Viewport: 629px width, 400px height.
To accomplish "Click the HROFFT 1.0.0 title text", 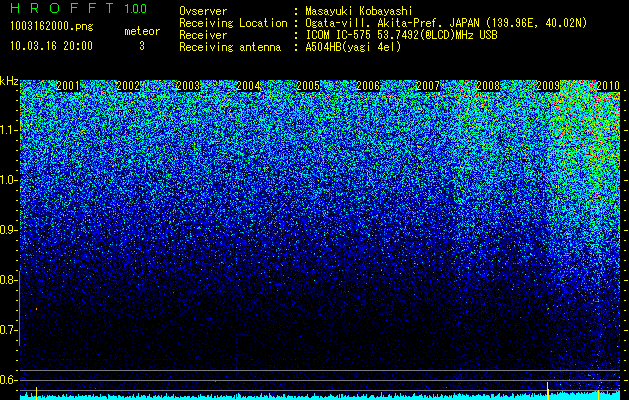I will (x=78, y=8).
